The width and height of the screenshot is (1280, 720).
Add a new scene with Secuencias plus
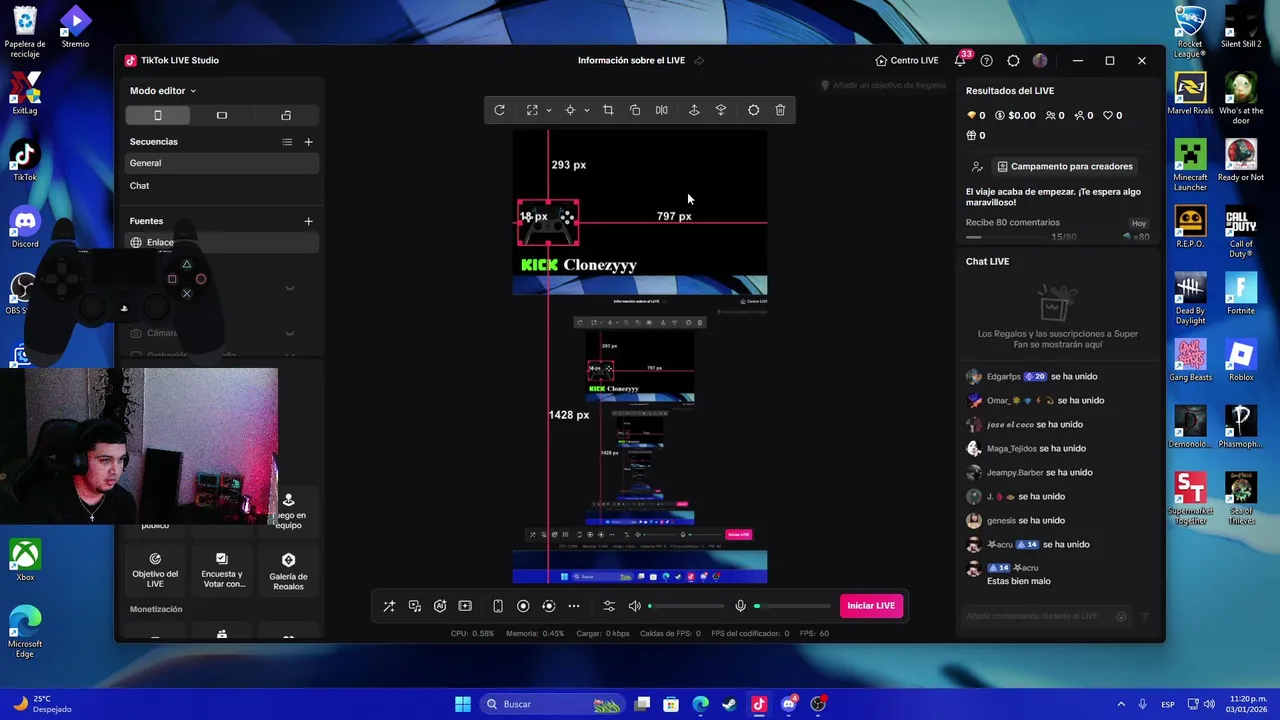[x=308, y=142]
